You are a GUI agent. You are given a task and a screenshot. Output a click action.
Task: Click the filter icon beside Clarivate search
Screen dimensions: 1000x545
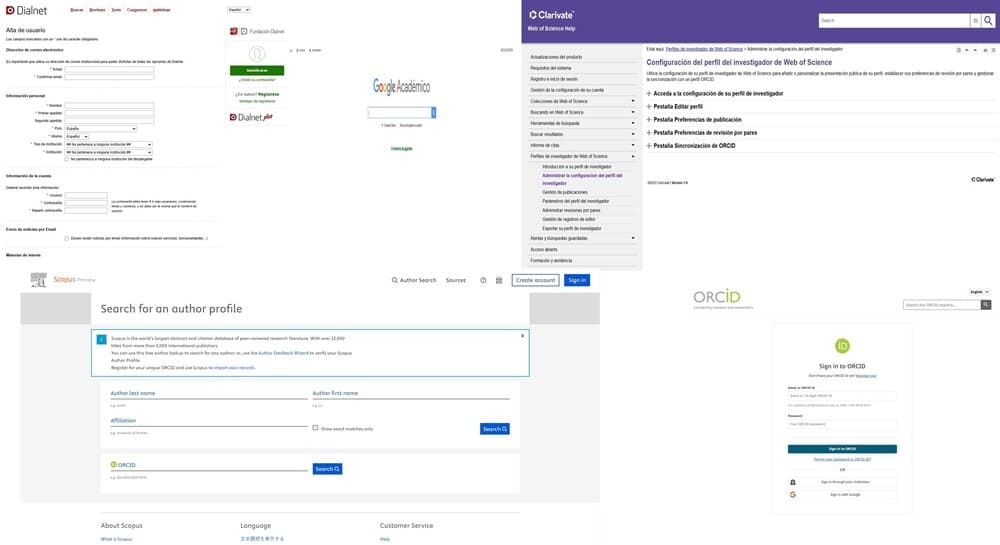pyautogui.click(x=975, y=20)
